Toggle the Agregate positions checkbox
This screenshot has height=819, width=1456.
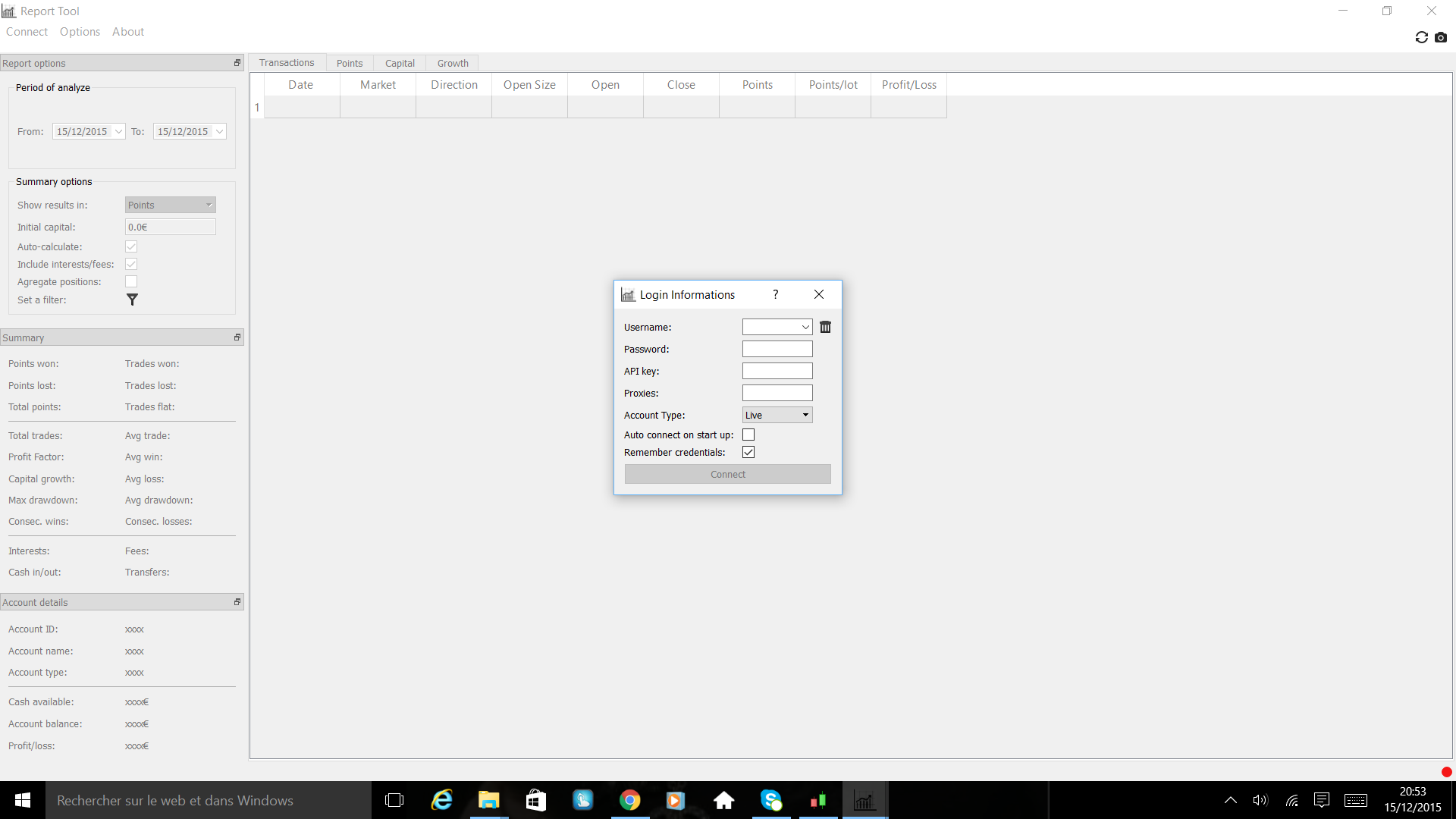point(131,281)
